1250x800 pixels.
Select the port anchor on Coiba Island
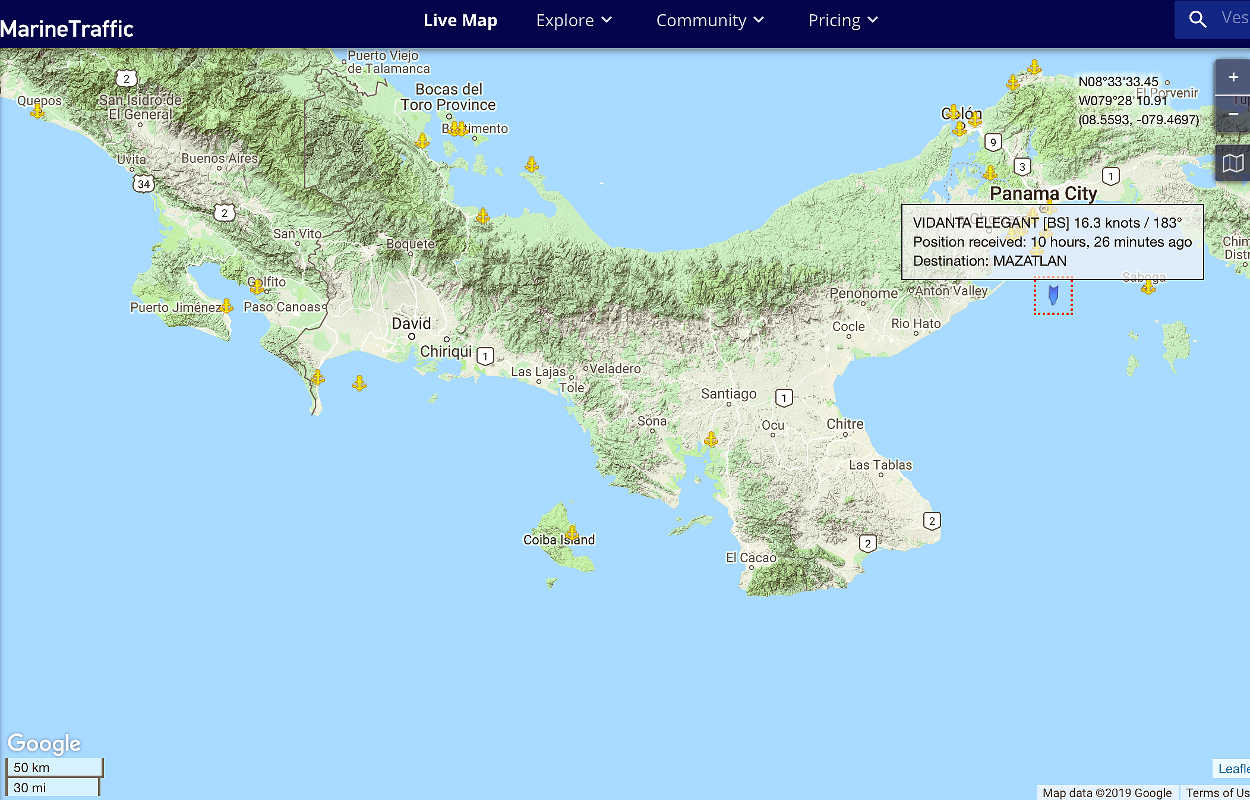pos(572,533)
